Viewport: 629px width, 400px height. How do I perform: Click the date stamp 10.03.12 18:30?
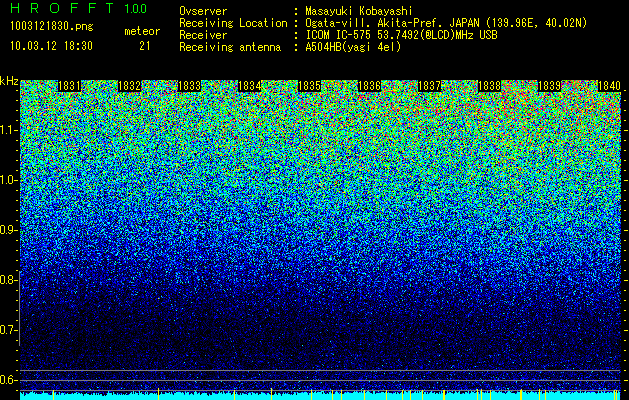click(x=51, y=46)
